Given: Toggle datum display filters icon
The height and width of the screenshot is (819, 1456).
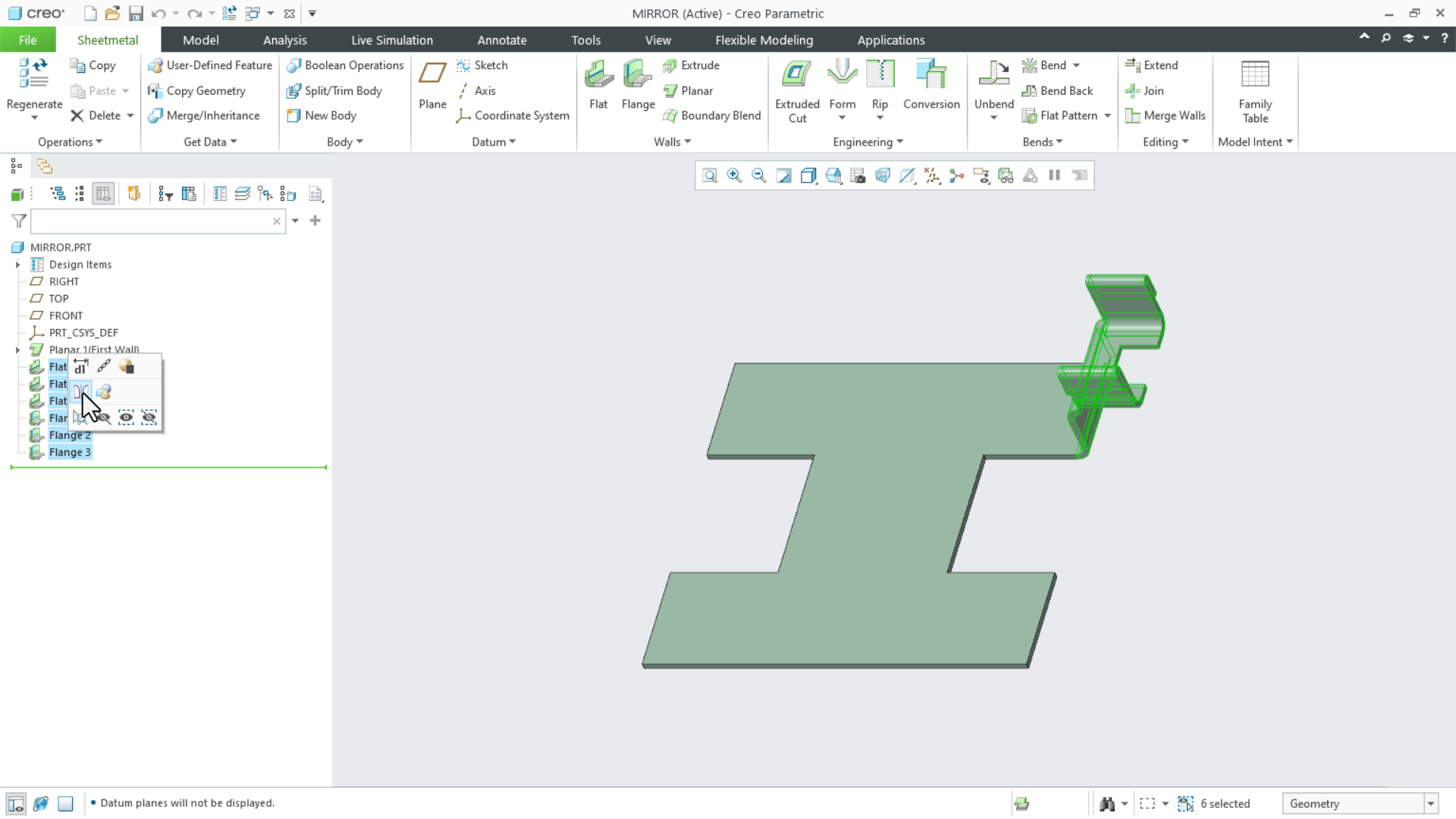Looking at the screenshot, I should tap(932, 176).
